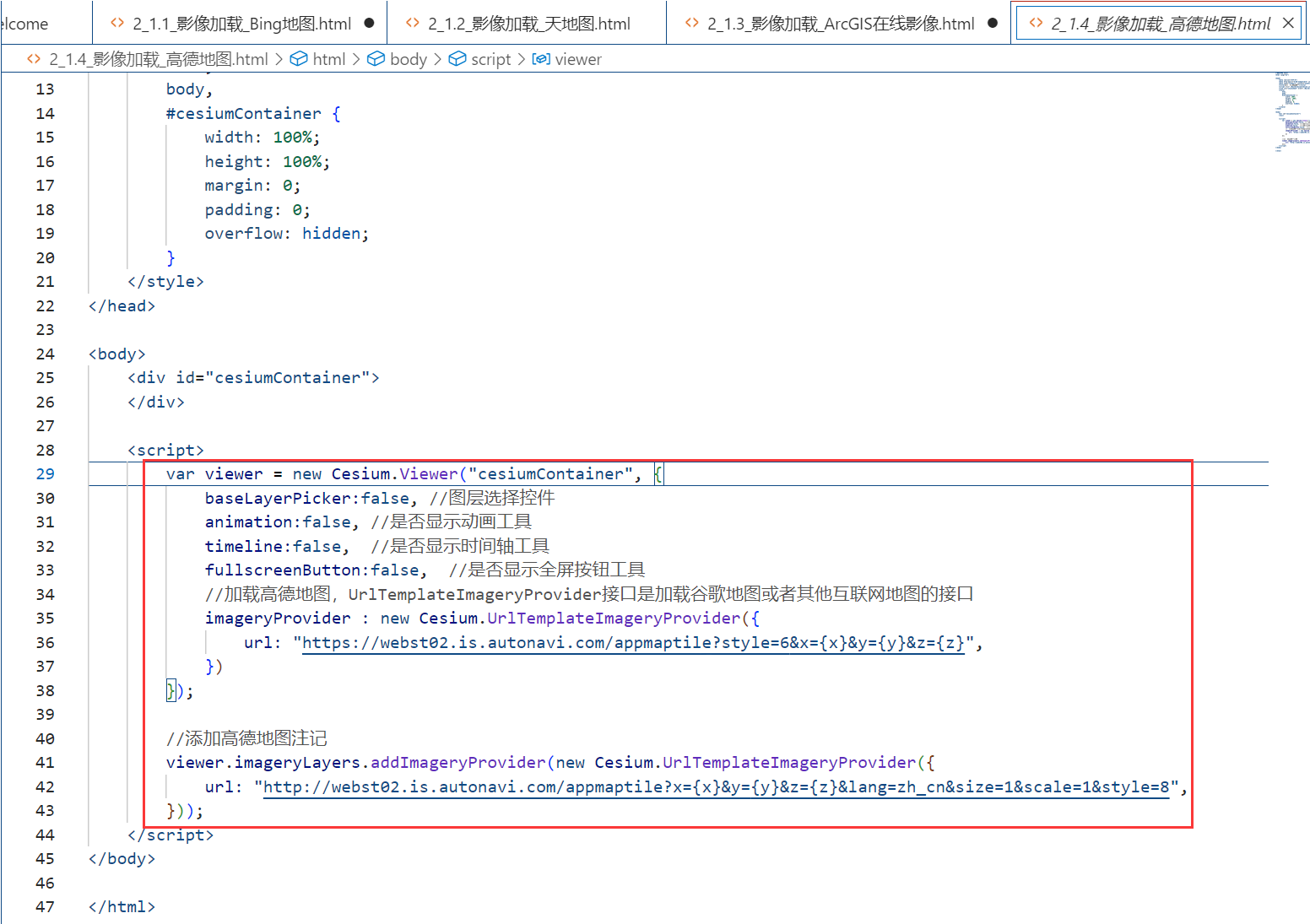The image size is (1310, 924).
Task: Click the closing </style> tag
Action: coord(165,282)
